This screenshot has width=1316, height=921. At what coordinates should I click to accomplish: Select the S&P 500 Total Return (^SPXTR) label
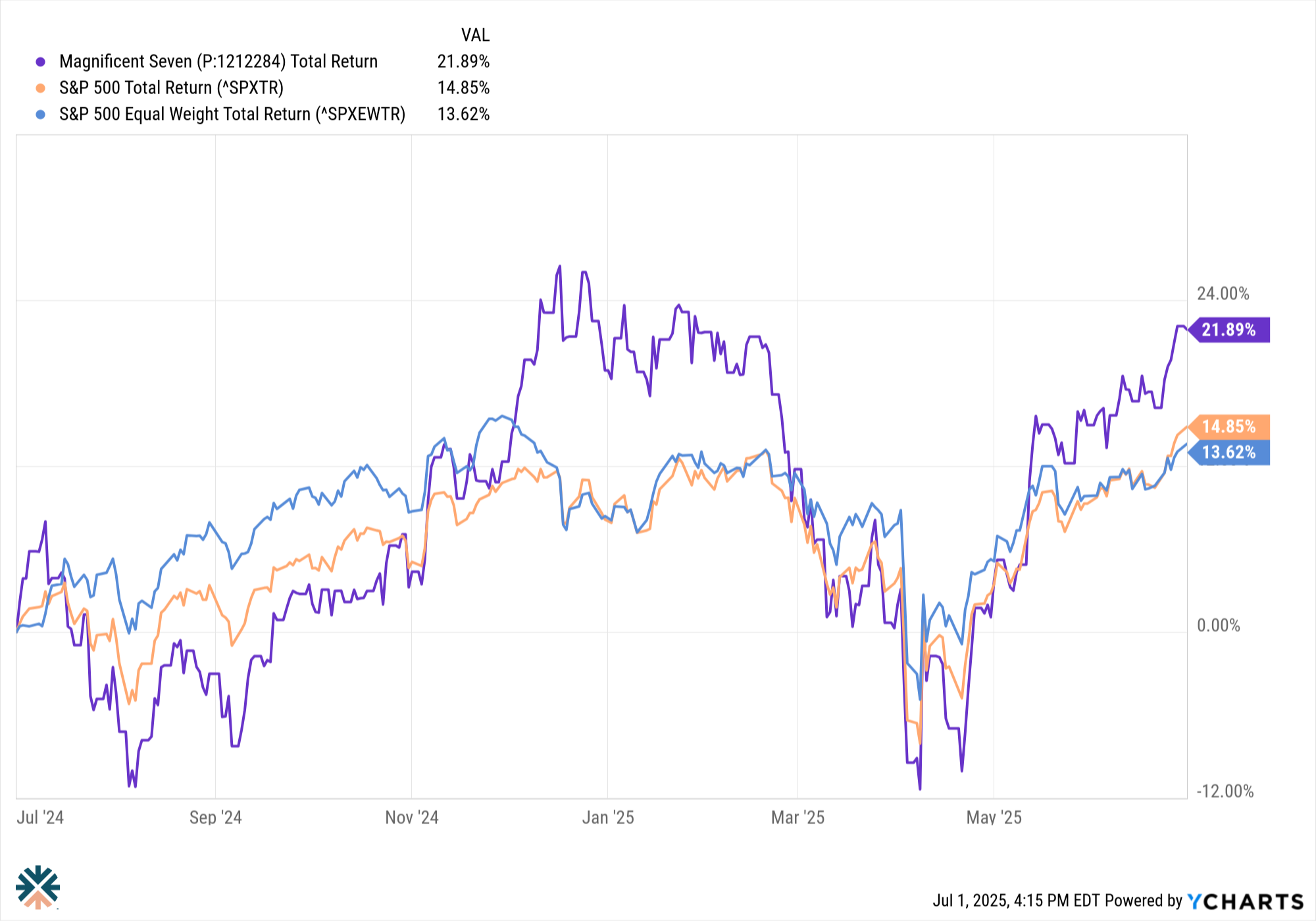pos(171,88)
